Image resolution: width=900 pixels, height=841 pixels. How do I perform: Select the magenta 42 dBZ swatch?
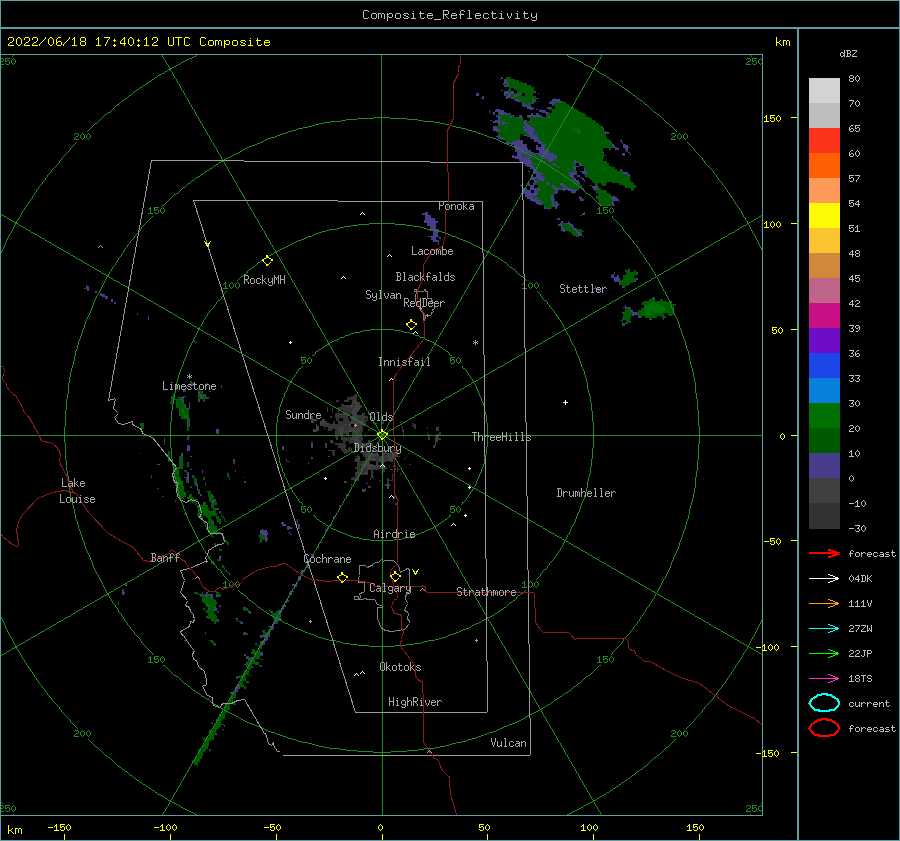pos(824,316)
